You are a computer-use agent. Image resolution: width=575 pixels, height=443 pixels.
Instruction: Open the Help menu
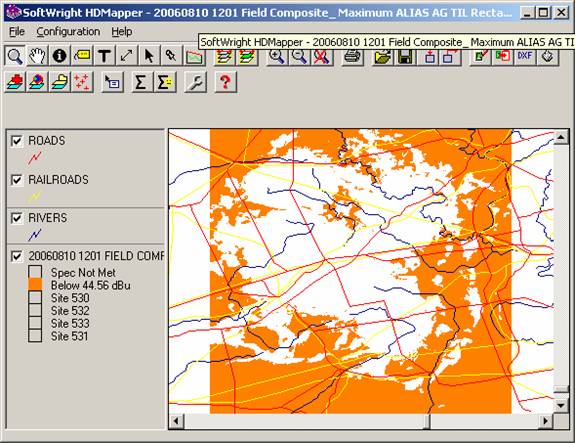(122, 32)
